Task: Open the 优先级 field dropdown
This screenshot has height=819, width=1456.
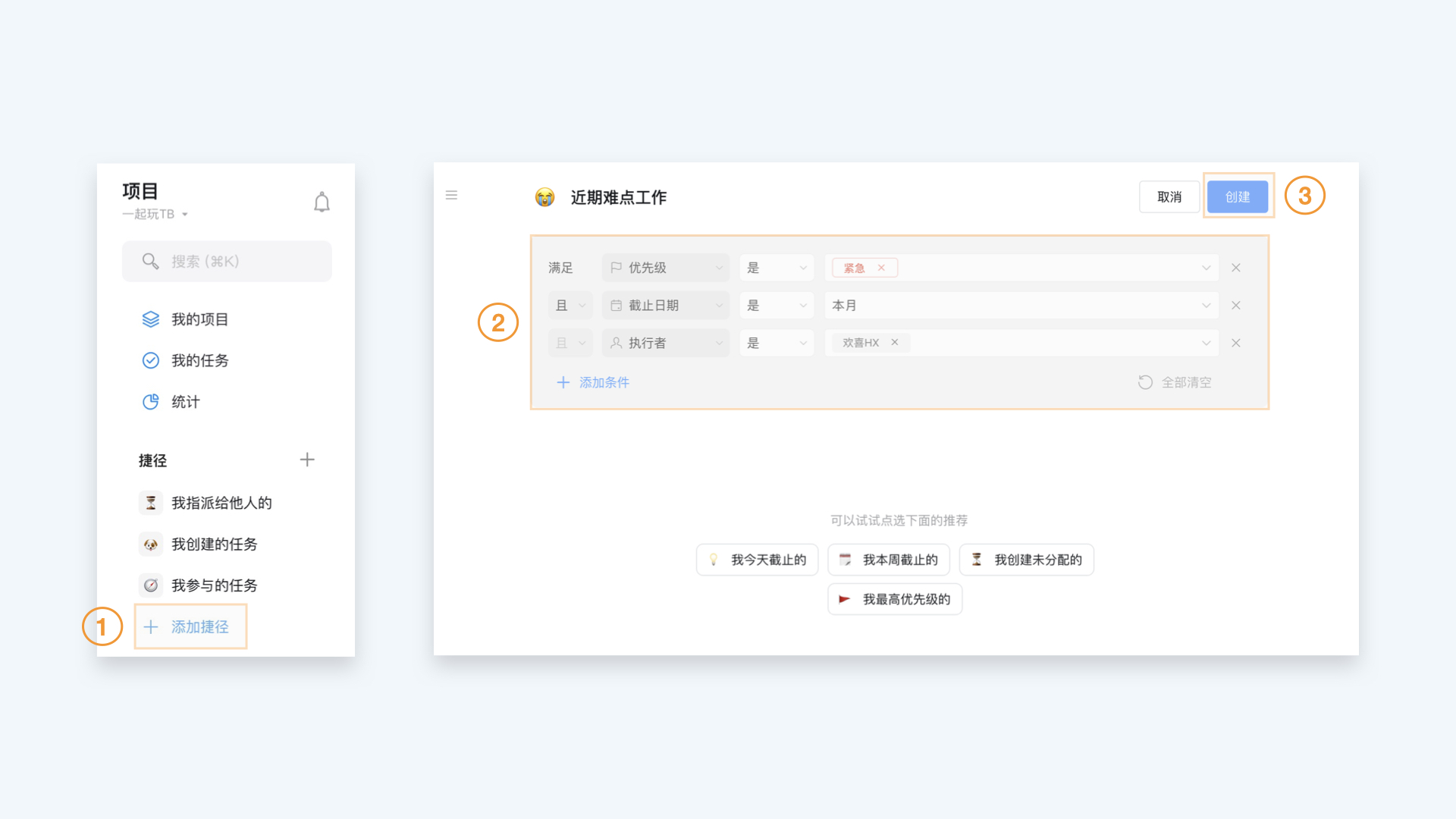Action: pyautogui.click(x=665, y=268)
